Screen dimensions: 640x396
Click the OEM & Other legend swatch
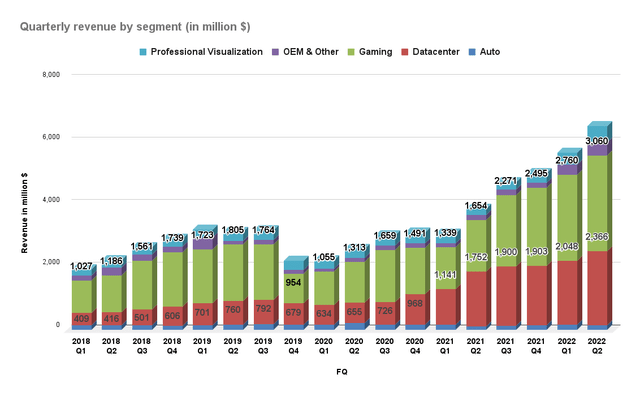click(276, 52)
